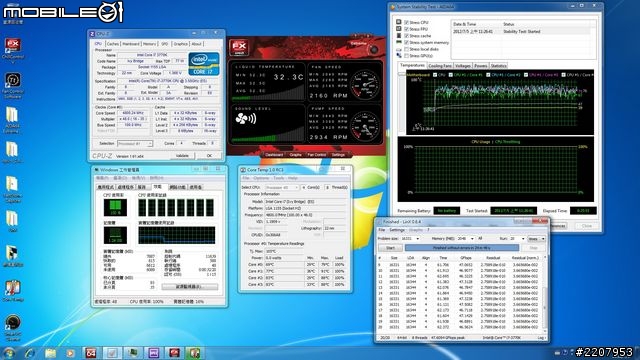Click the fan speed gauge dial
This screenshot has height=360, width=640.
click(365, 84)
